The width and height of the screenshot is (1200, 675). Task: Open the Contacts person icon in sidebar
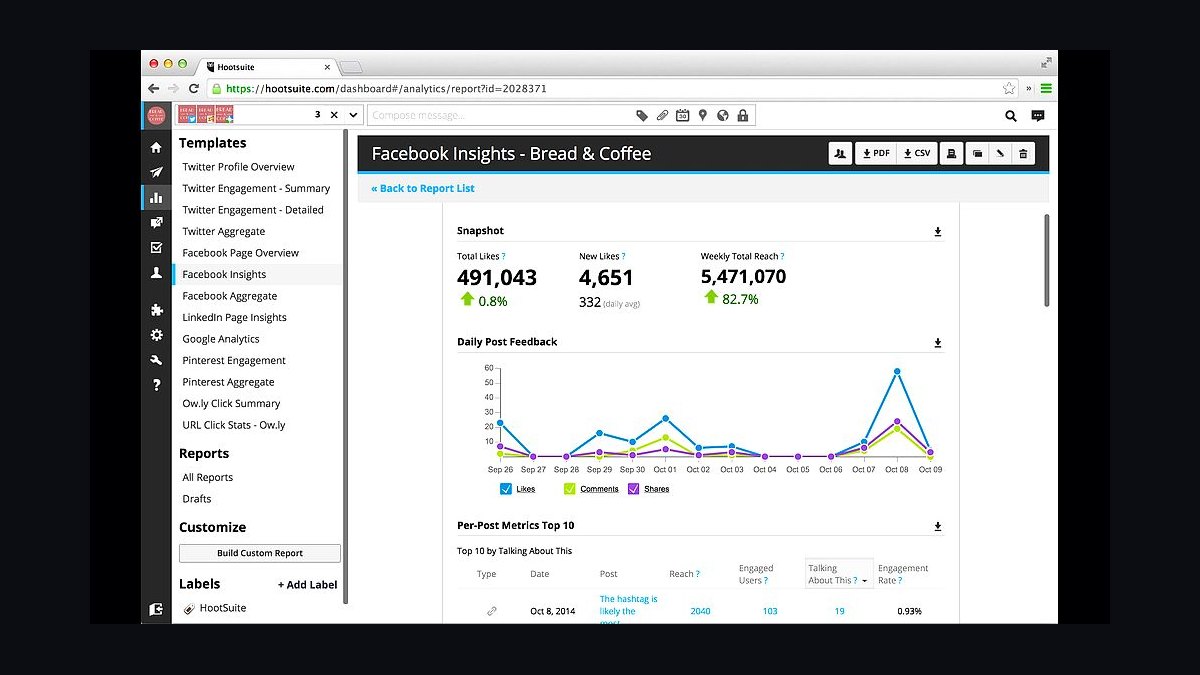[x=156, y=272]
